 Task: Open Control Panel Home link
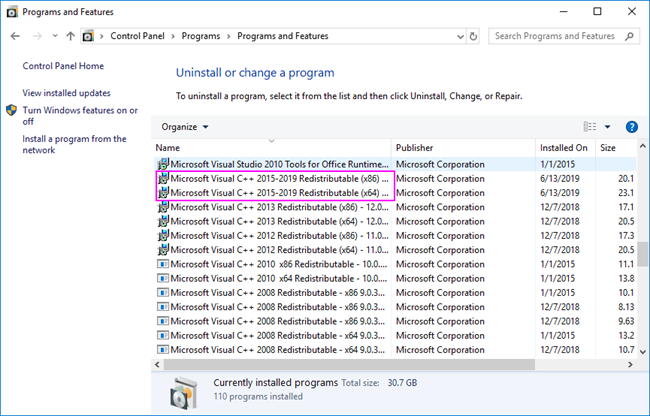62,66
